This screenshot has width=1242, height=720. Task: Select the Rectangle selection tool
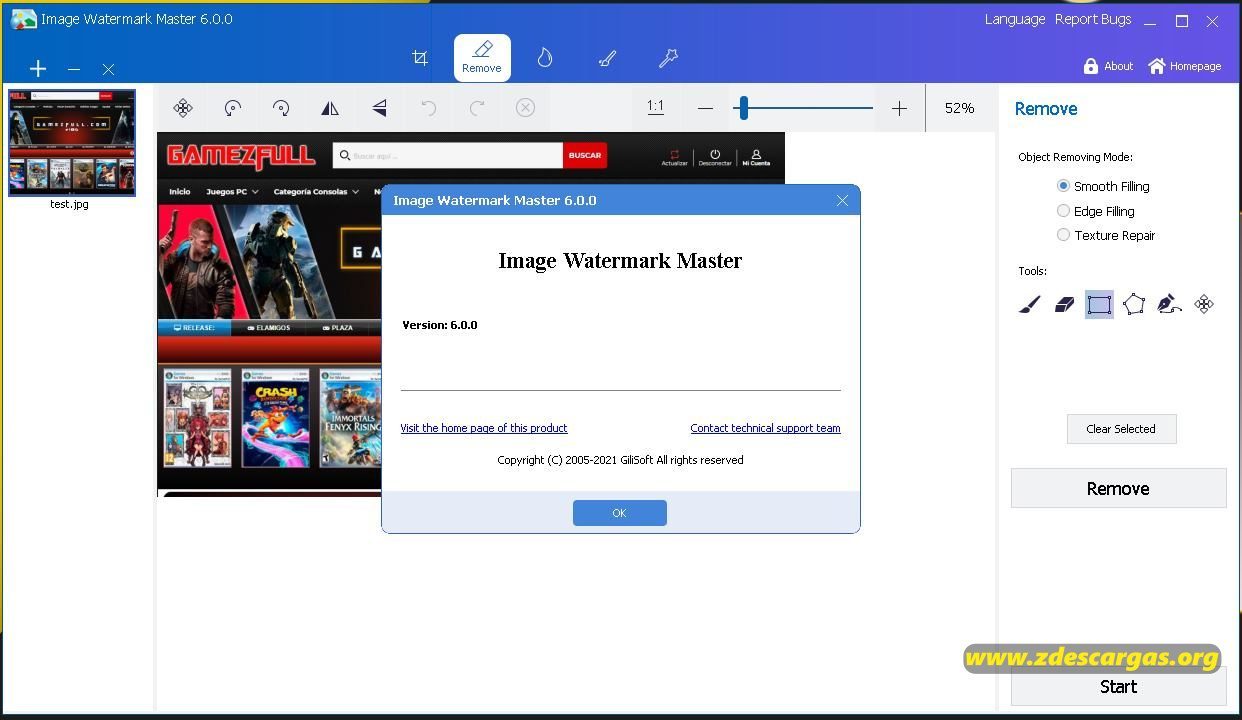pyautogui.click(x=1099, y=304)
